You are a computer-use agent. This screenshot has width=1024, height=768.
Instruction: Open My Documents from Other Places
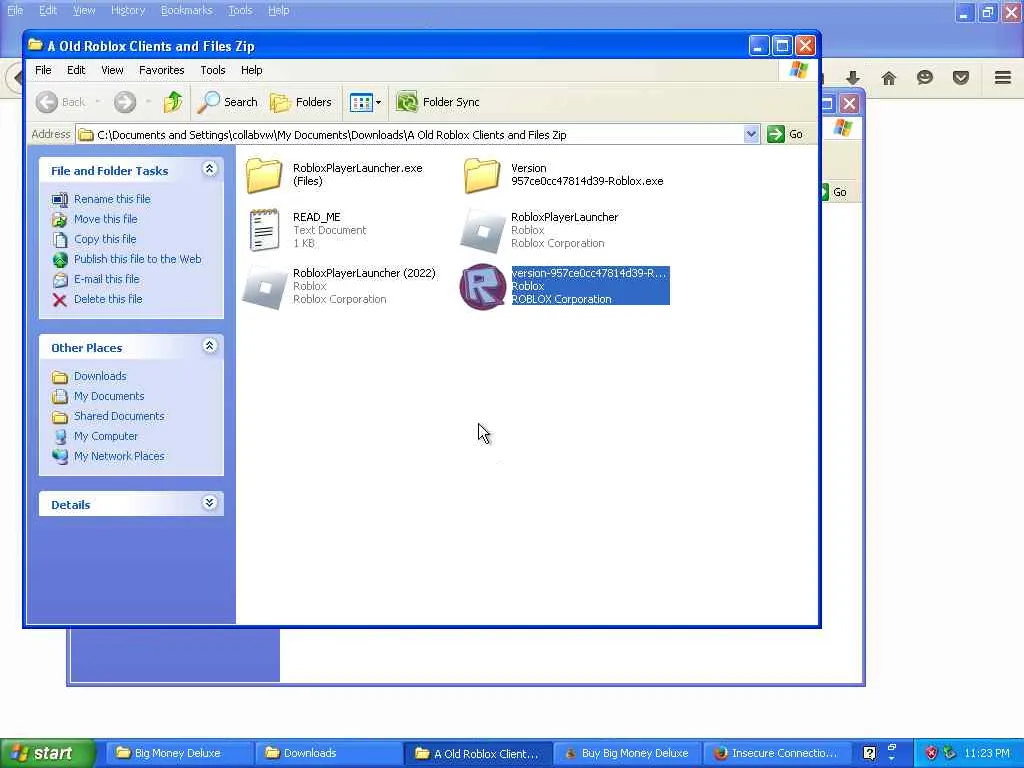(x=108, y=396)
